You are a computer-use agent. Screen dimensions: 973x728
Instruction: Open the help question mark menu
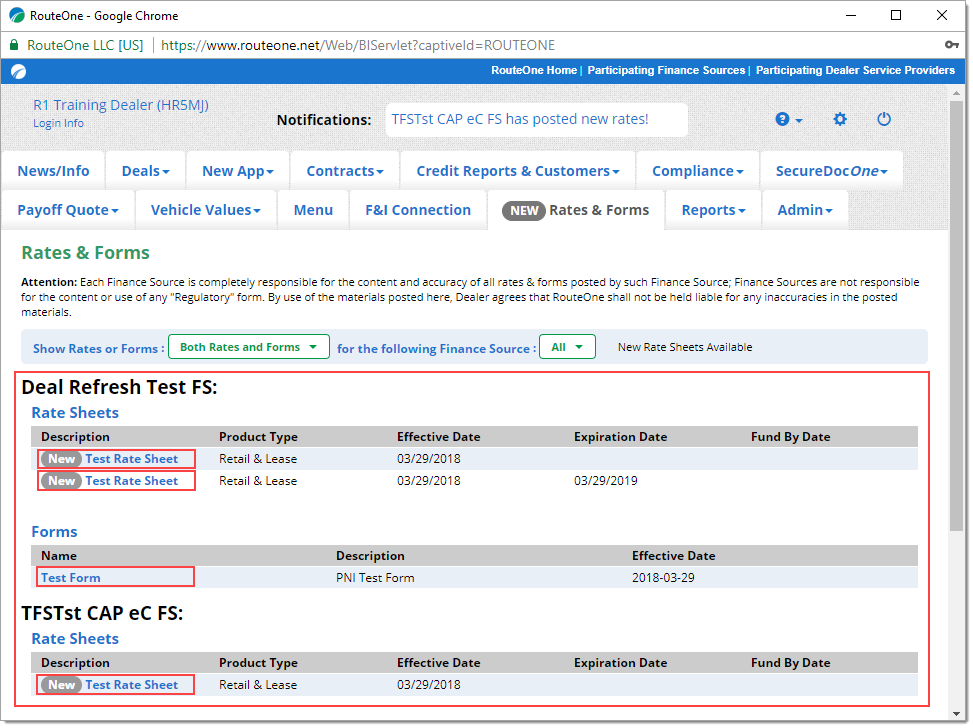tap(788, 119)
